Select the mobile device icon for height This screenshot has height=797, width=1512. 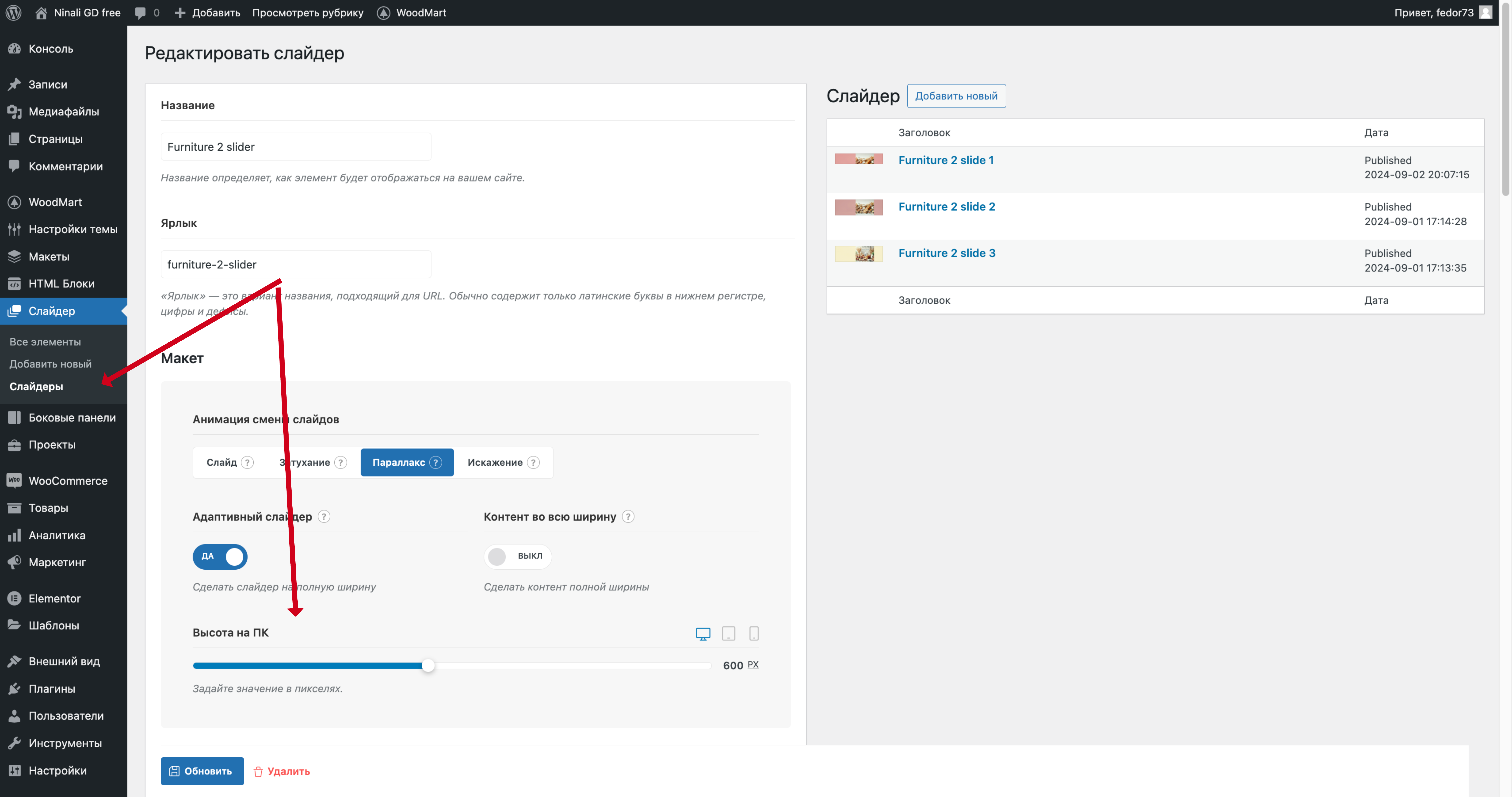point(754,634)
